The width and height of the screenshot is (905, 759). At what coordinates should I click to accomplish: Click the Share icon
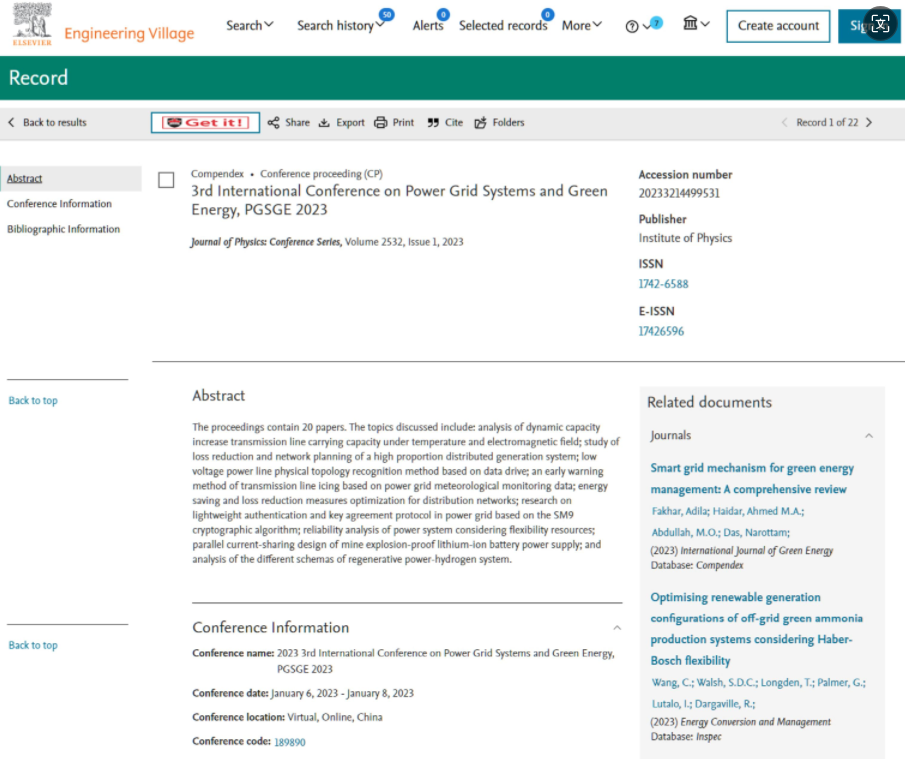[x=274, y=122]
